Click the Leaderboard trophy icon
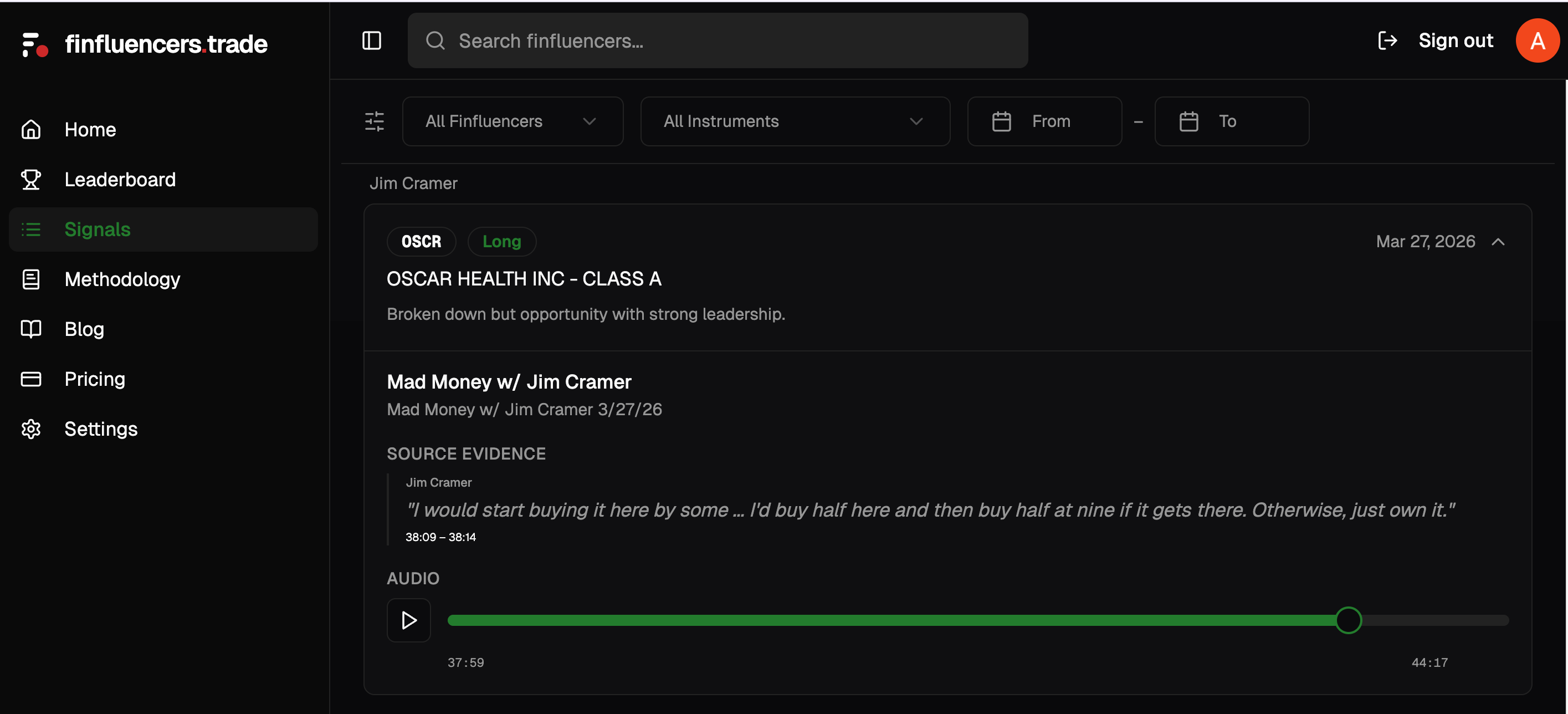The width and height of the screenshot is (1568, 714). click(31, 180)
